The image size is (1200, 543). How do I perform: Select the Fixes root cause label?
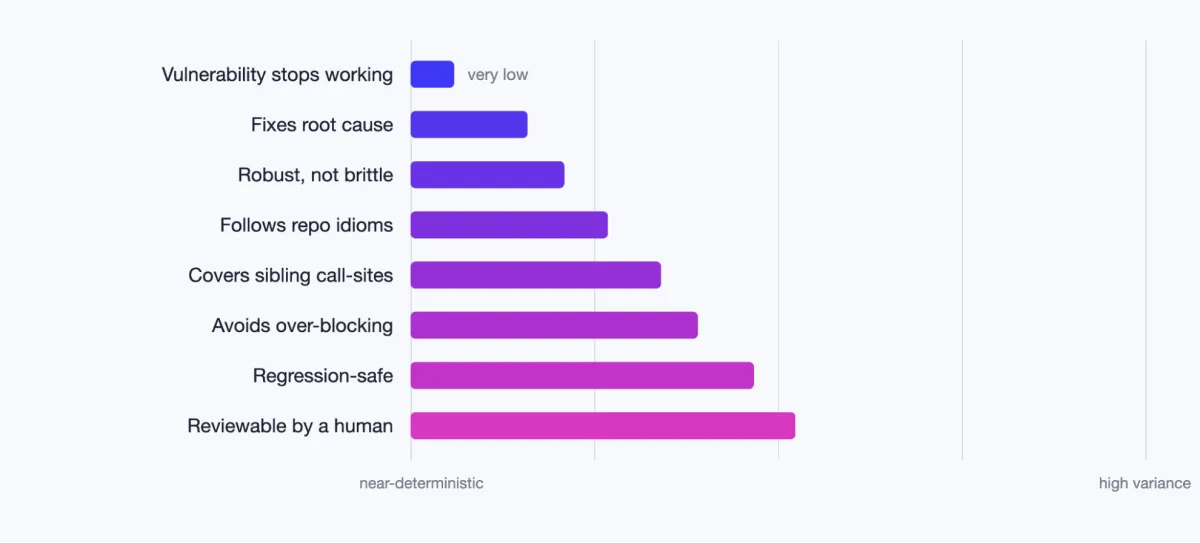(322, 125)
